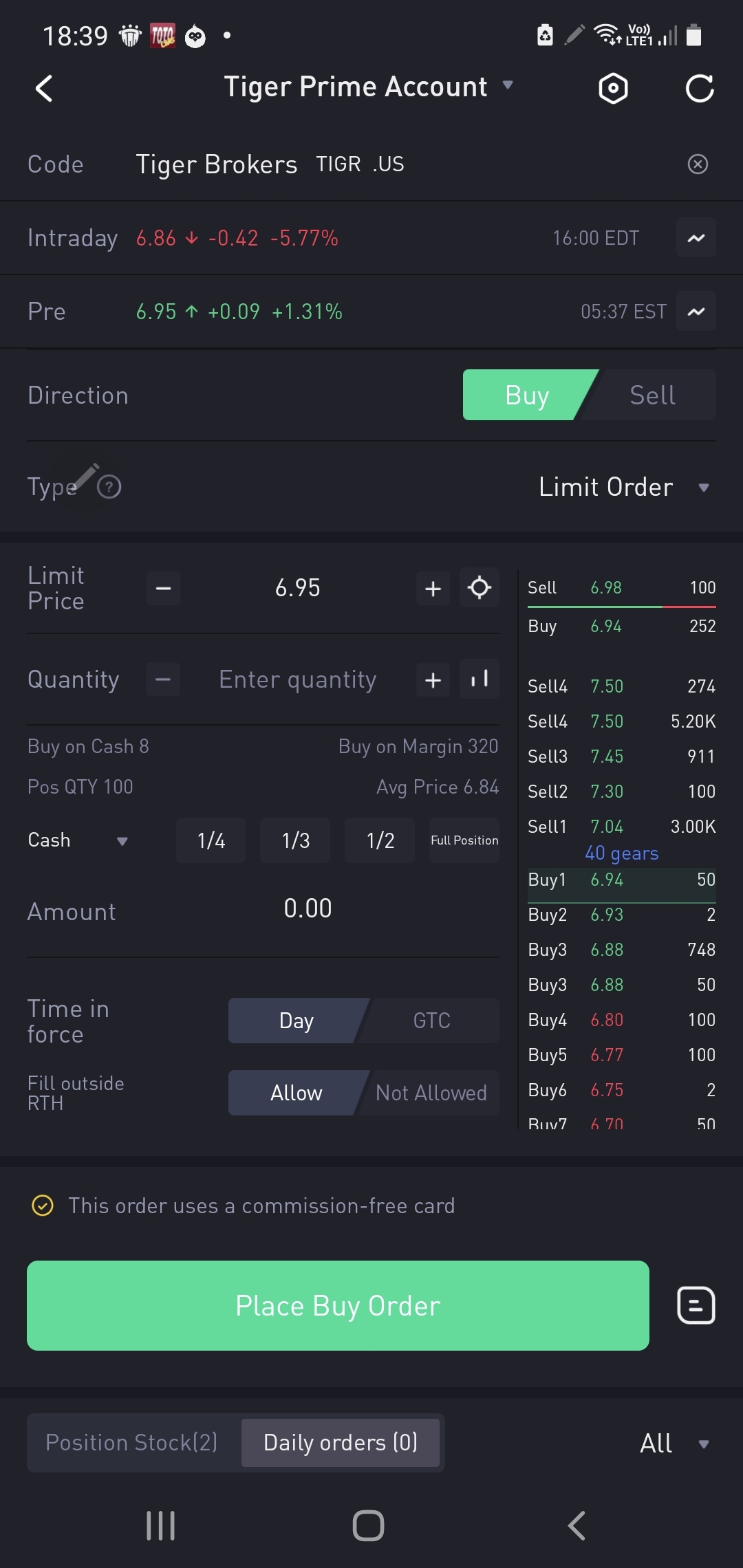Go back using the header arrow
743x1568 pixels.
[44, 89]
